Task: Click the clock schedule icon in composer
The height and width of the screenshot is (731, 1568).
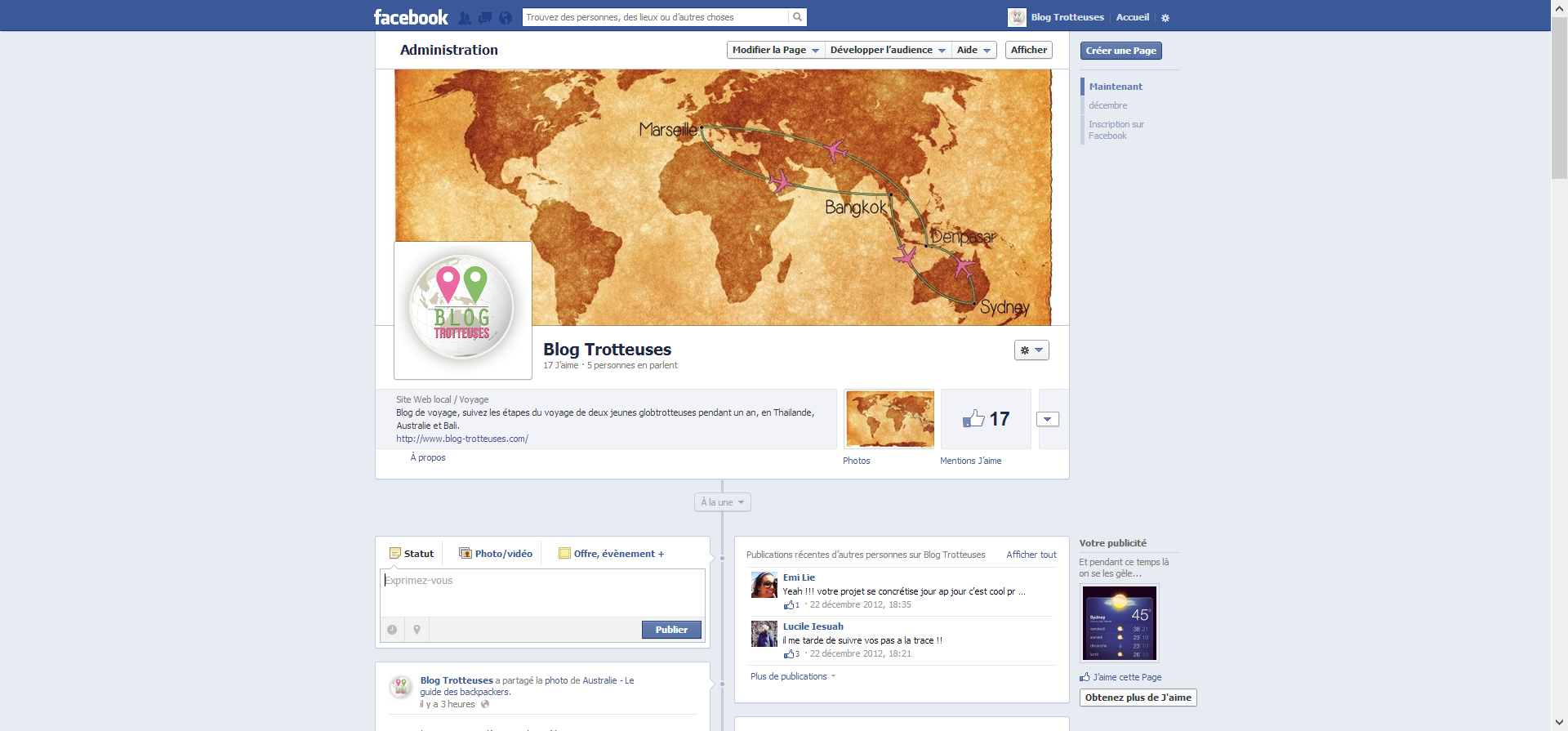Action: (392, 630)
